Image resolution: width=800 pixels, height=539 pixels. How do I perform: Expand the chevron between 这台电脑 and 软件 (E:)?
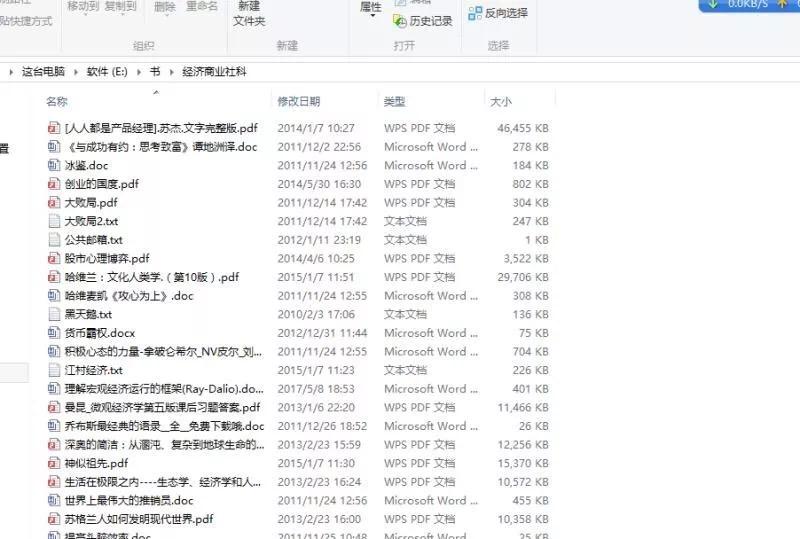pyautogui.click(x=76, y=72)
